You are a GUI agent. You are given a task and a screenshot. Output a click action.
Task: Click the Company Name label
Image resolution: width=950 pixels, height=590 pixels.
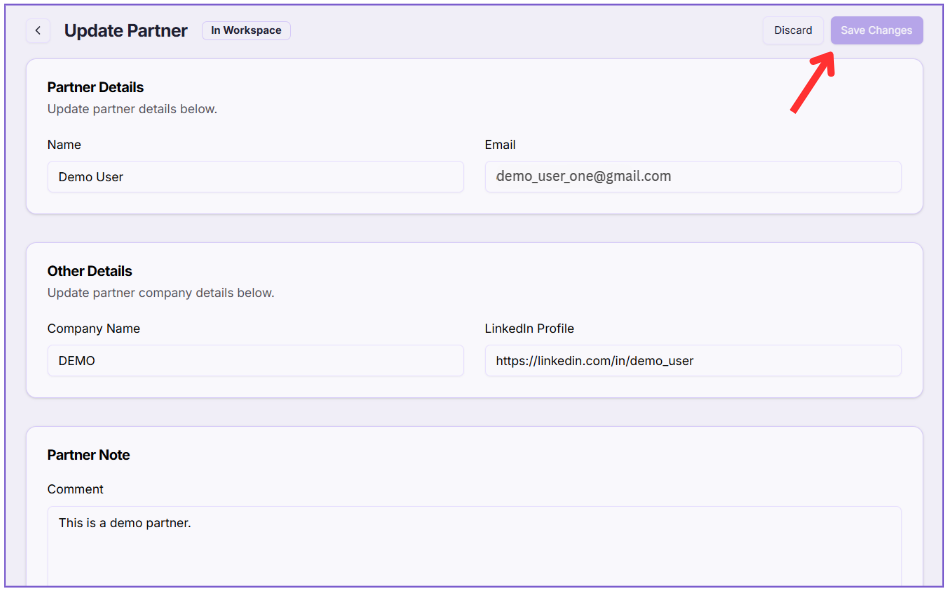click(x=93, y=329)
